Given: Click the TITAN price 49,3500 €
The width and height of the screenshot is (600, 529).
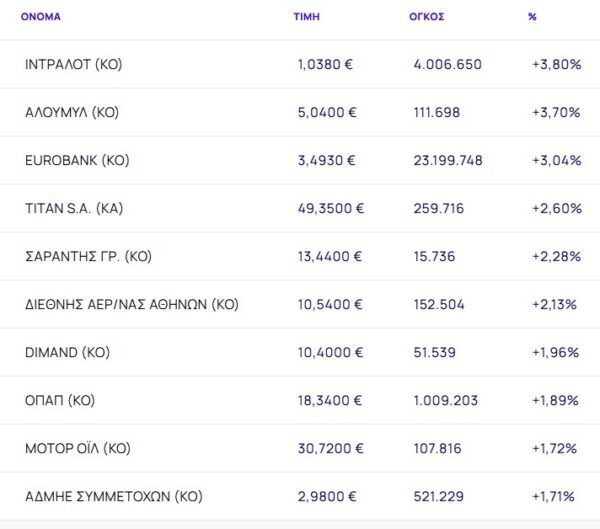Looking at the screenshot, I should (331, 209).
